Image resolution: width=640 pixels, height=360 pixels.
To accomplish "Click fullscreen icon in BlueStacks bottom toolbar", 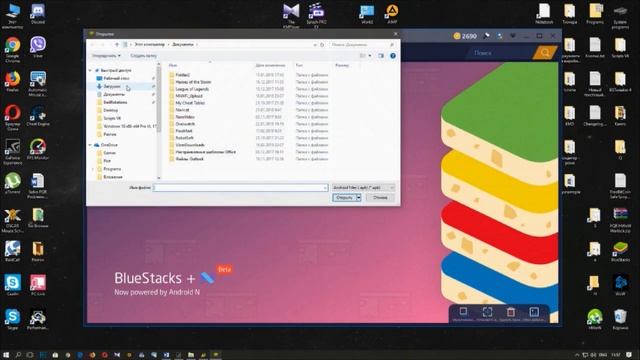I will (x=487, y=312).
